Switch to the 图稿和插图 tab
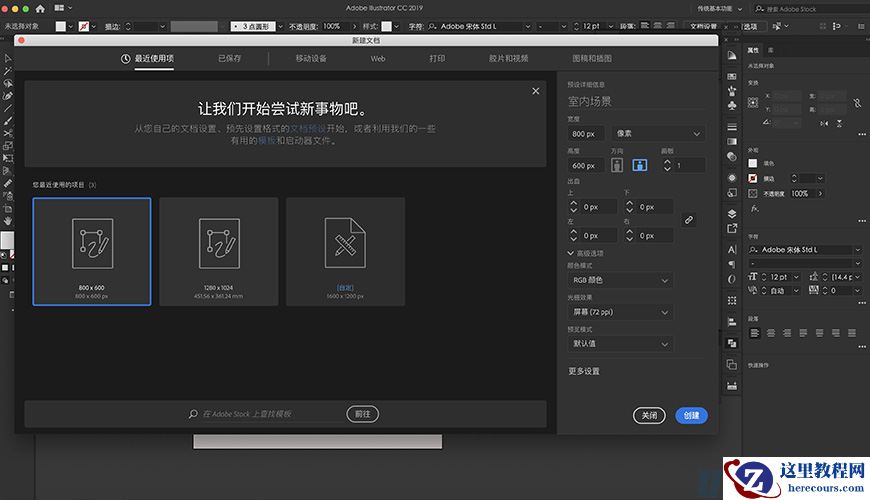Viewport: 870px width, 500px height. click(592, 58)
